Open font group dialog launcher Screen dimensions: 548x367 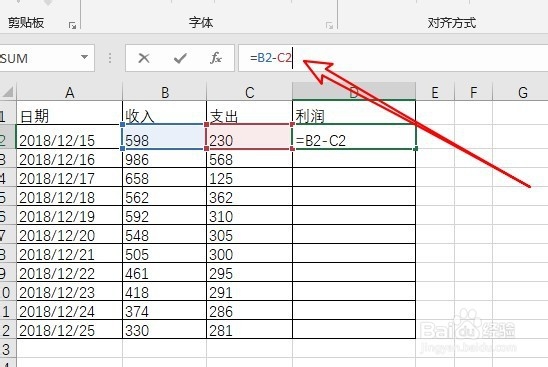click(329, 25)
